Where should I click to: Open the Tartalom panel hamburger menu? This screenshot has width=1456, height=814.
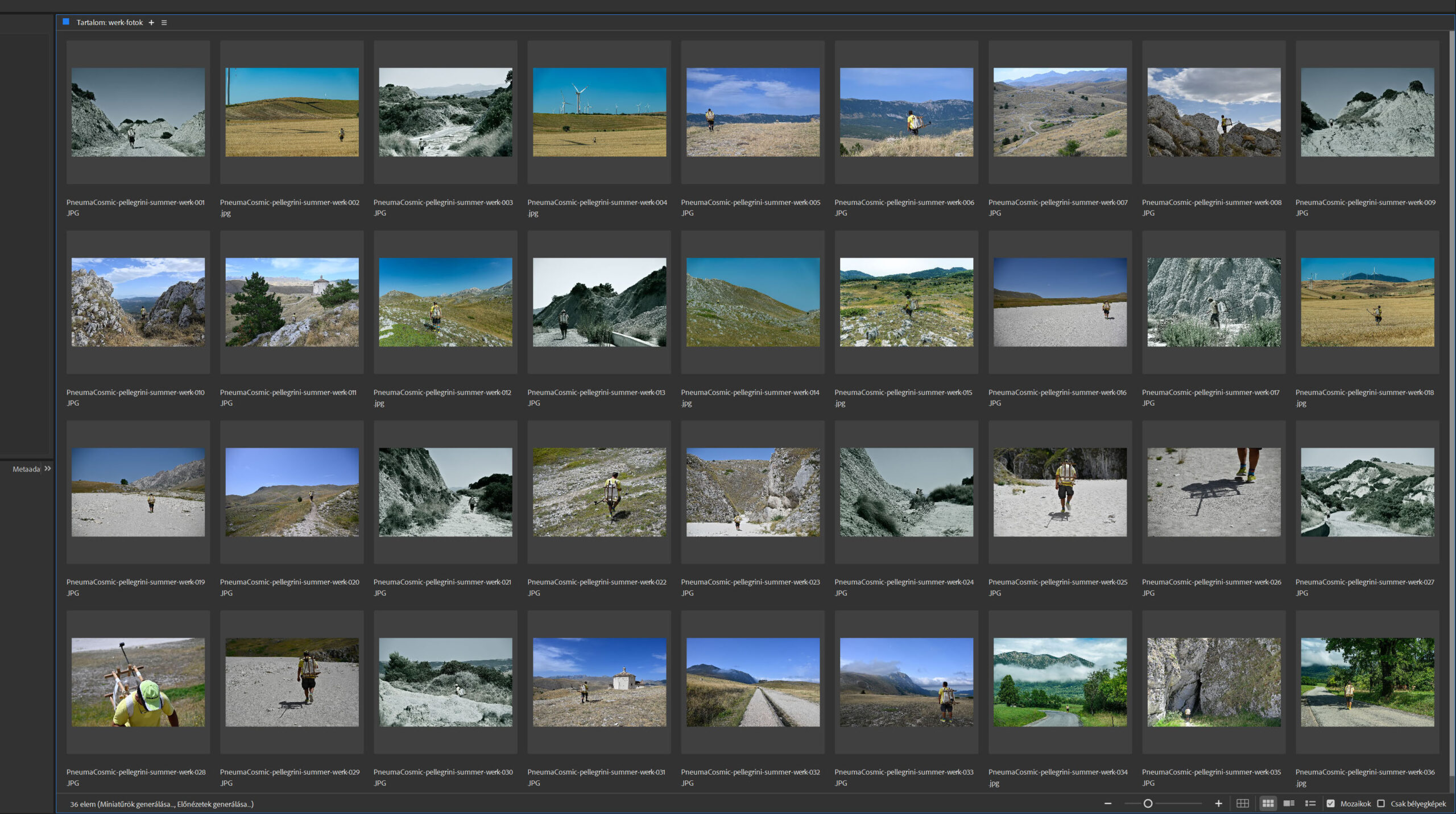pyautogui.click(x=164, y=23)
